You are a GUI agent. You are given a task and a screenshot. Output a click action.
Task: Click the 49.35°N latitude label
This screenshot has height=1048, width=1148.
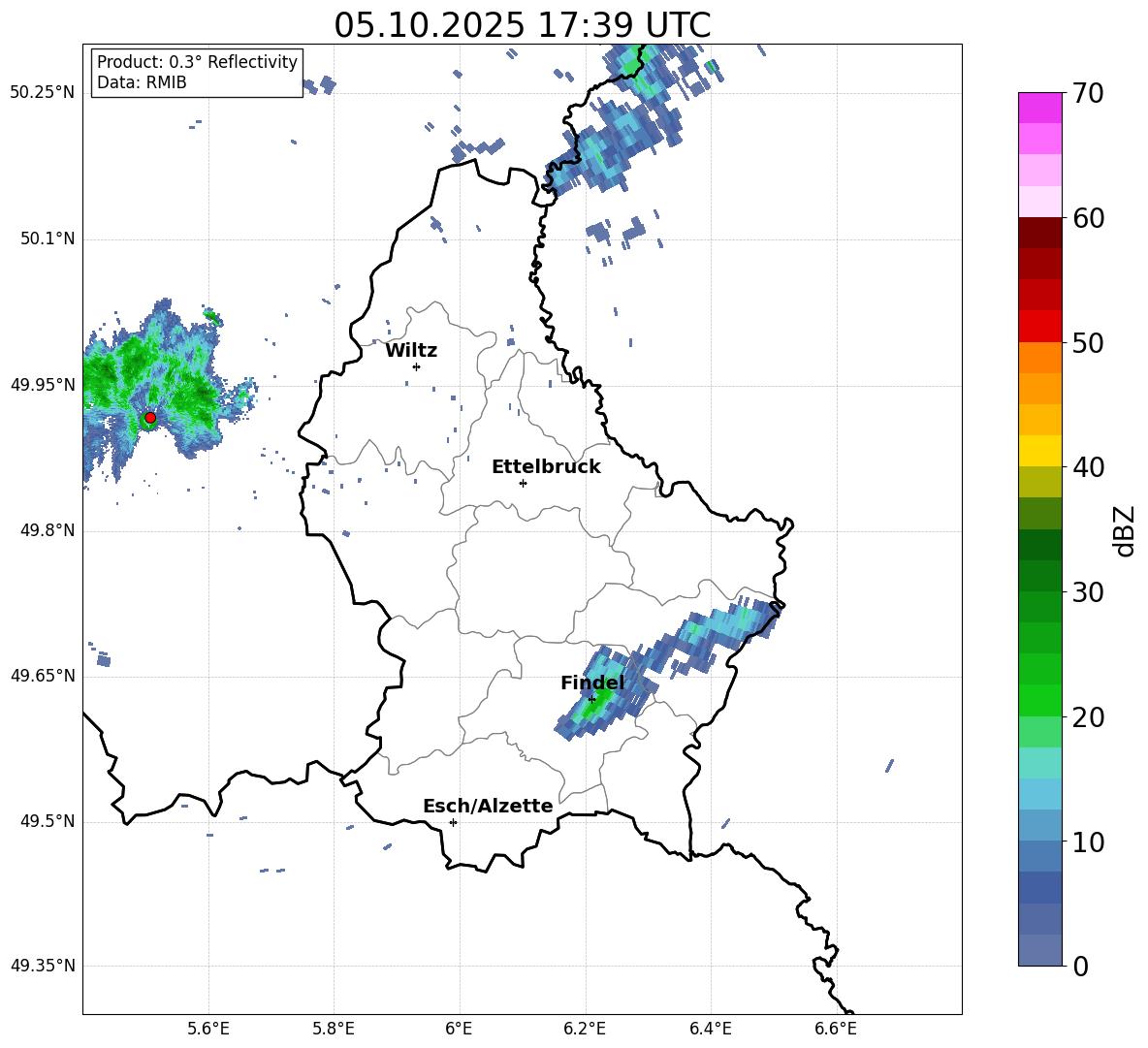(43, 966)
